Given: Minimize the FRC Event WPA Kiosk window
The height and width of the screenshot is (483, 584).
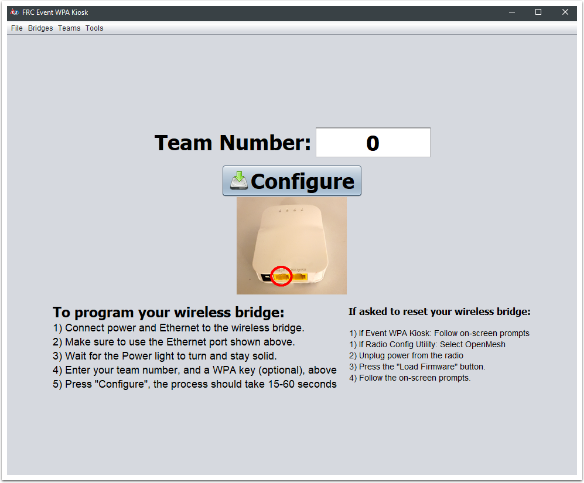Looking at the screenshot, I should click(x=512, y=12).
